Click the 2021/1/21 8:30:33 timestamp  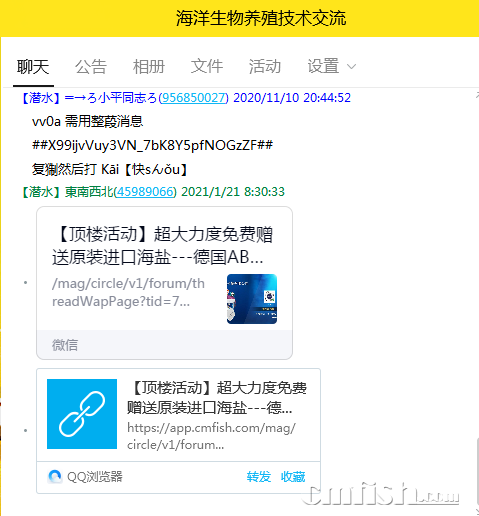coord(233,192)
